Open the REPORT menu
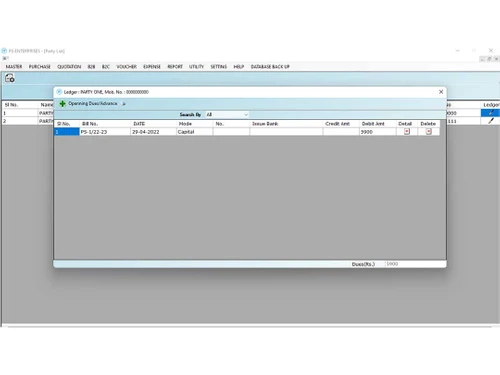 (x=175, y=67)
